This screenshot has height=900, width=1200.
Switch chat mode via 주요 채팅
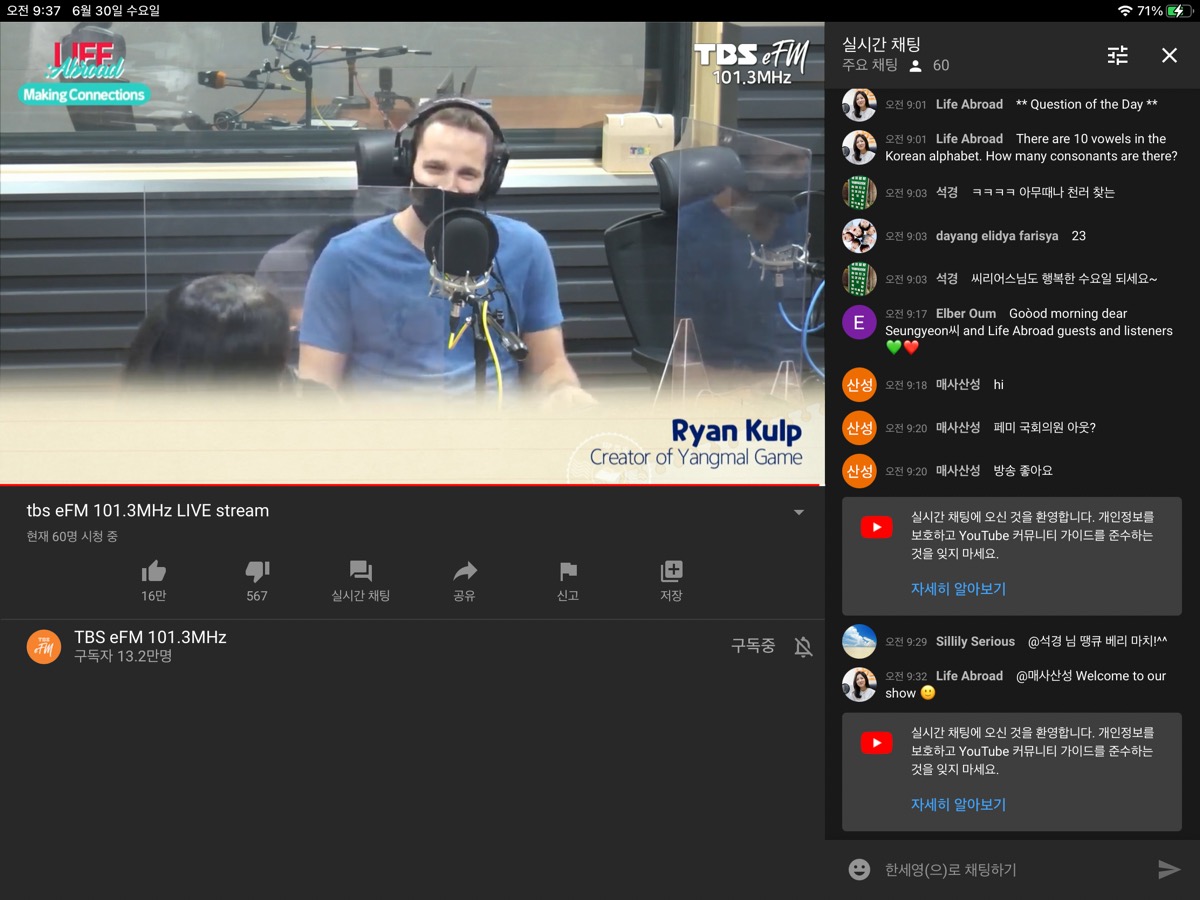point(870,65)
